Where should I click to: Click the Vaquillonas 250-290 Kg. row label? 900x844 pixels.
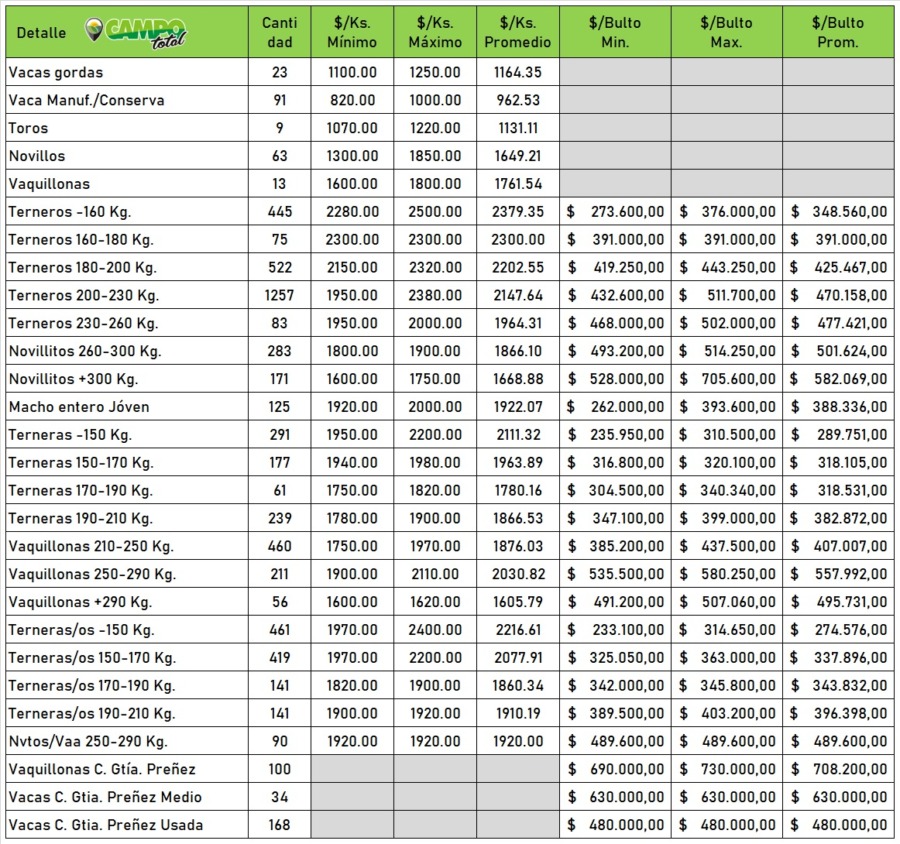point(92,575)
